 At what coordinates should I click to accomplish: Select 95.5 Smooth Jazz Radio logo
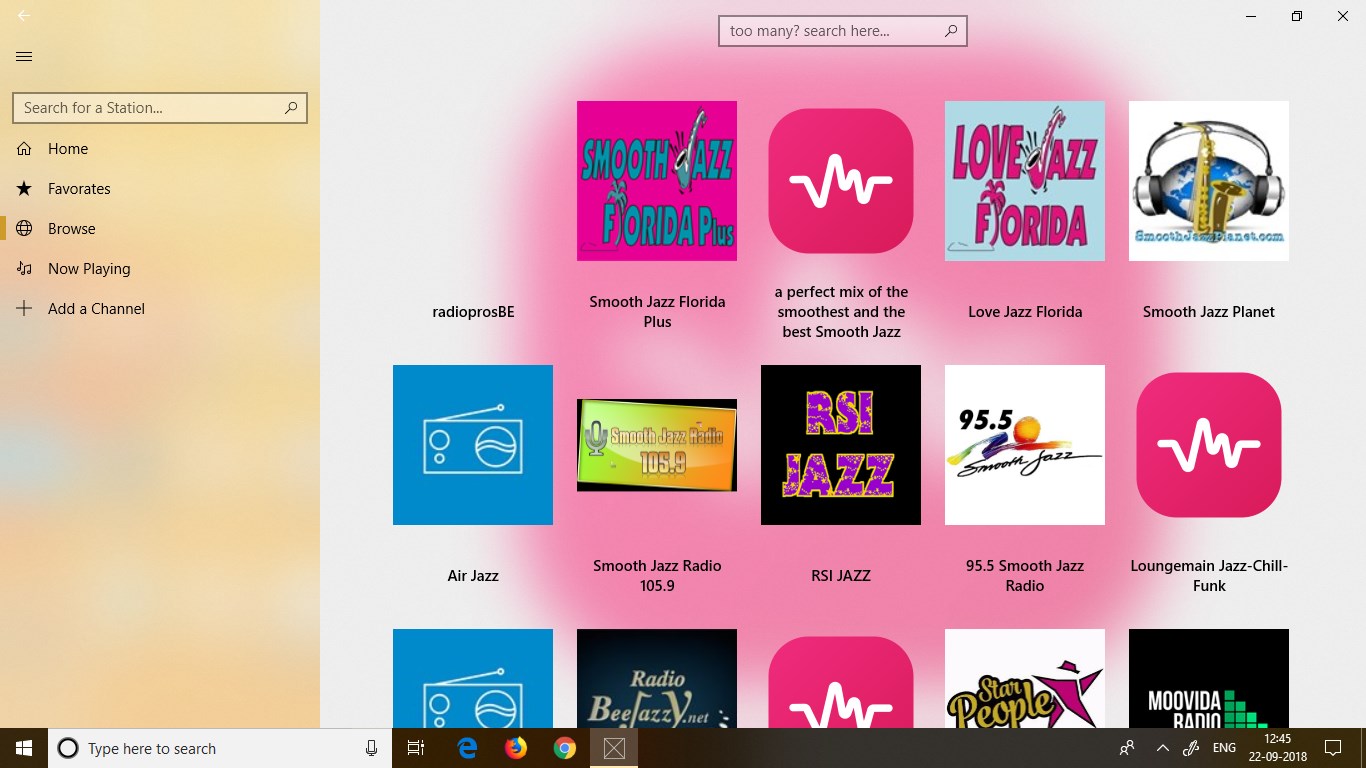point(1025,445)
